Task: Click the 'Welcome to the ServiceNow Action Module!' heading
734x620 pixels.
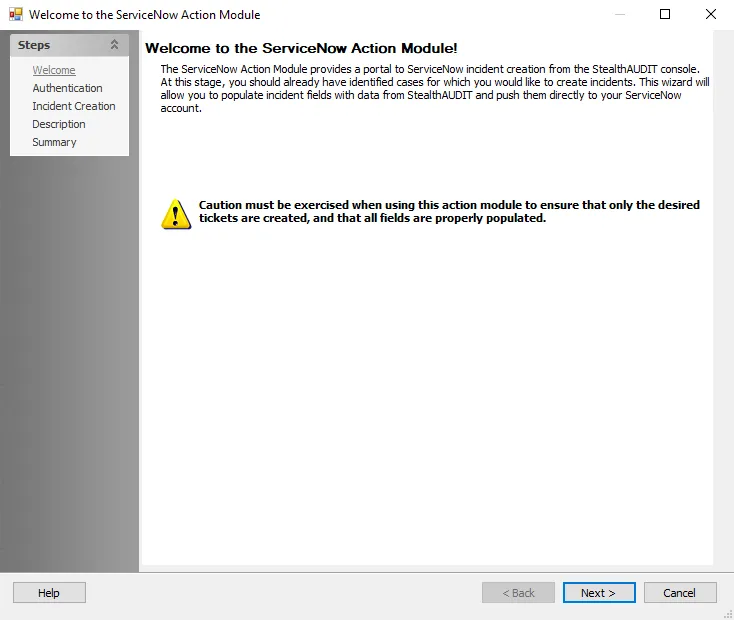Action: pos(301,48)
